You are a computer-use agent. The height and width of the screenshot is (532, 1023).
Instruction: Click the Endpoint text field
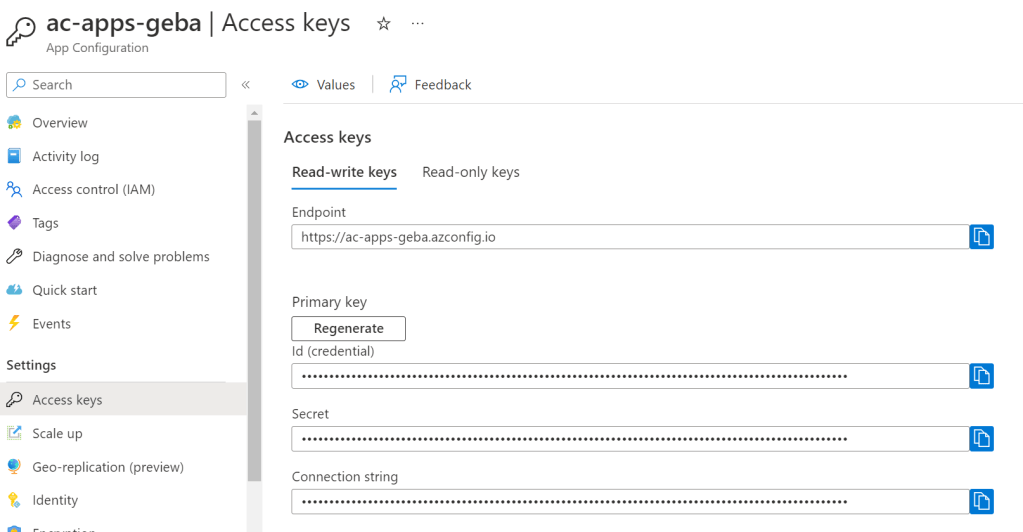pos(630,237)
